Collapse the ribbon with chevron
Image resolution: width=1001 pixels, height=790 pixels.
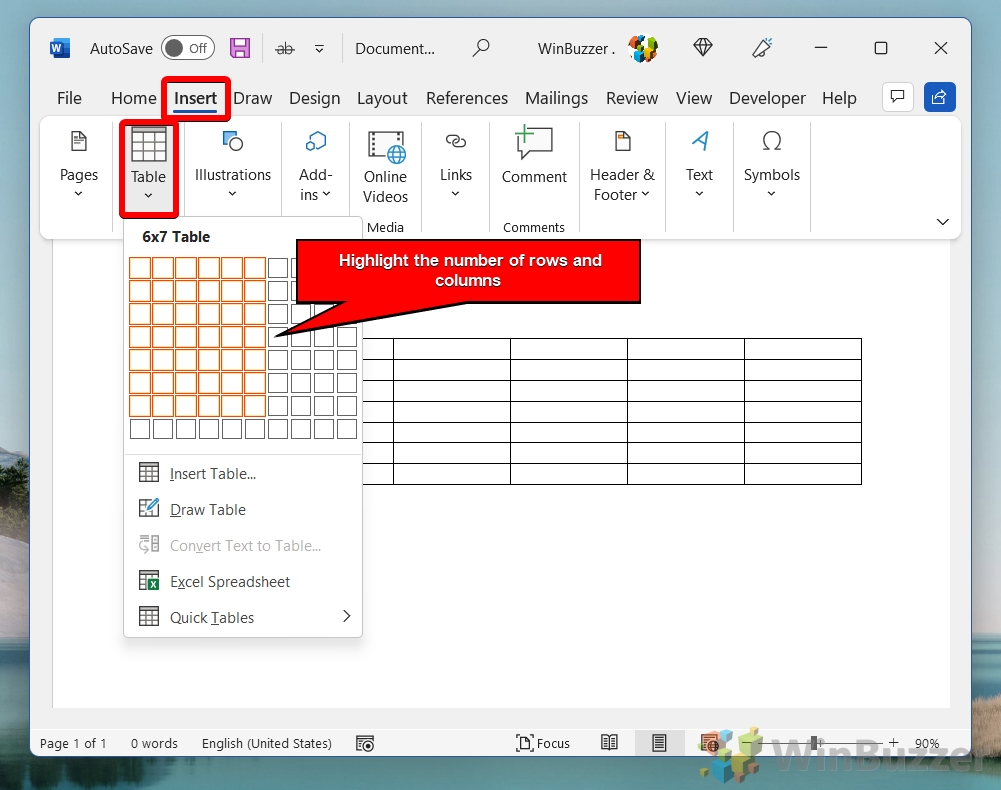[942, 221]
